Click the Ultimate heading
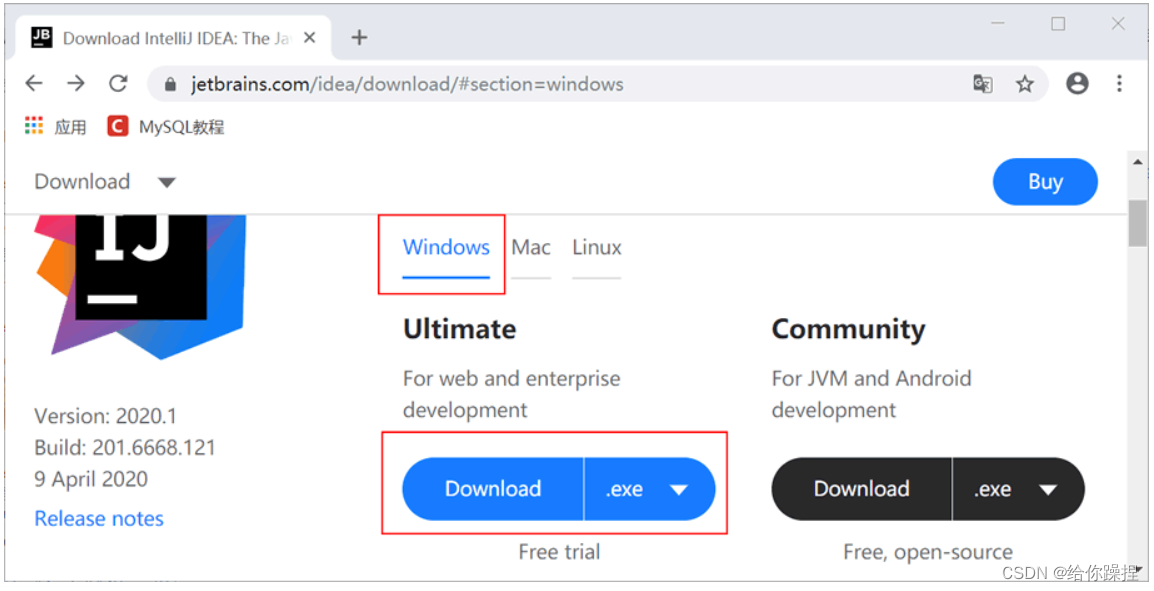The height and width of the screenshot is (591, 1154). pyautogui.click(x=459, y=329)
